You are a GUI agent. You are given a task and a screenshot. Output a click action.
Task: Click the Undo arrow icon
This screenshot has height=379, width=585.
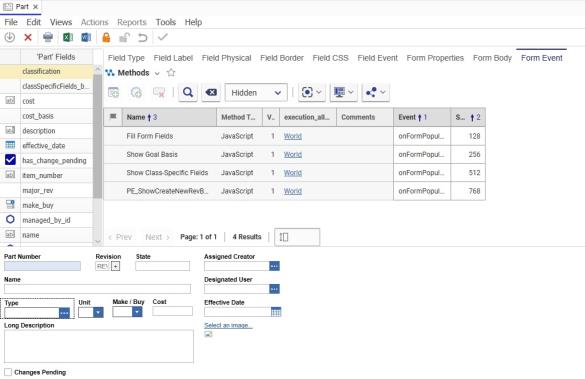[143, 37]
